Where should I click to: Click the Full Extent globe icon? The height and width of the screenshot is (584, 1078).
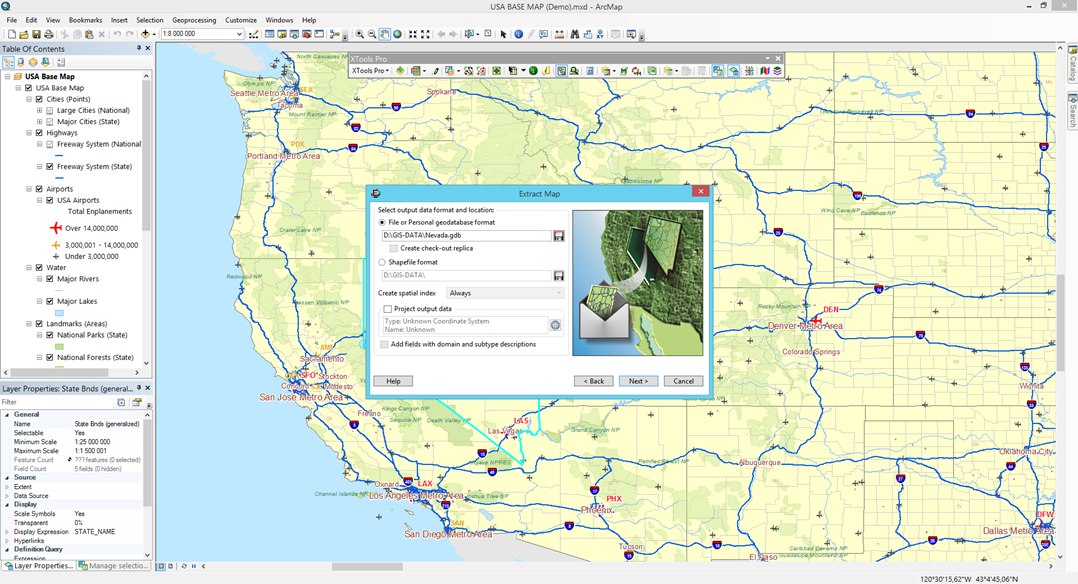coord(397,34)
